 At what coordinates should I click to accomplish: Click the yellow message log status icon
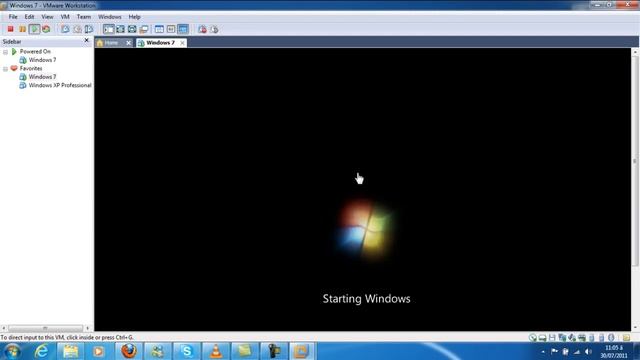pyautogui.click(x=626, y=338)
